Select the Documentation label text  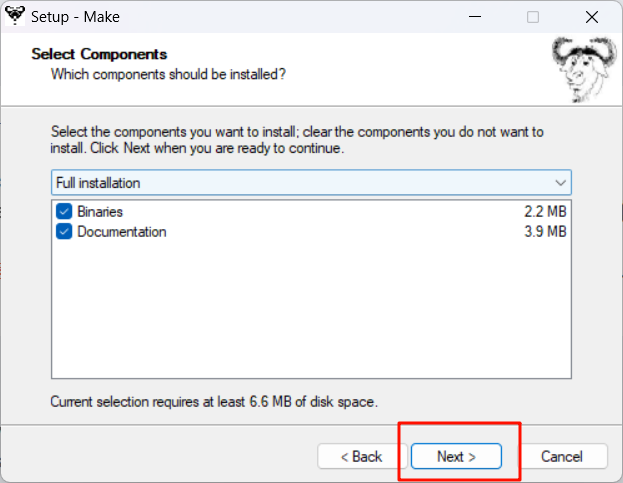[x=122, y=232]
